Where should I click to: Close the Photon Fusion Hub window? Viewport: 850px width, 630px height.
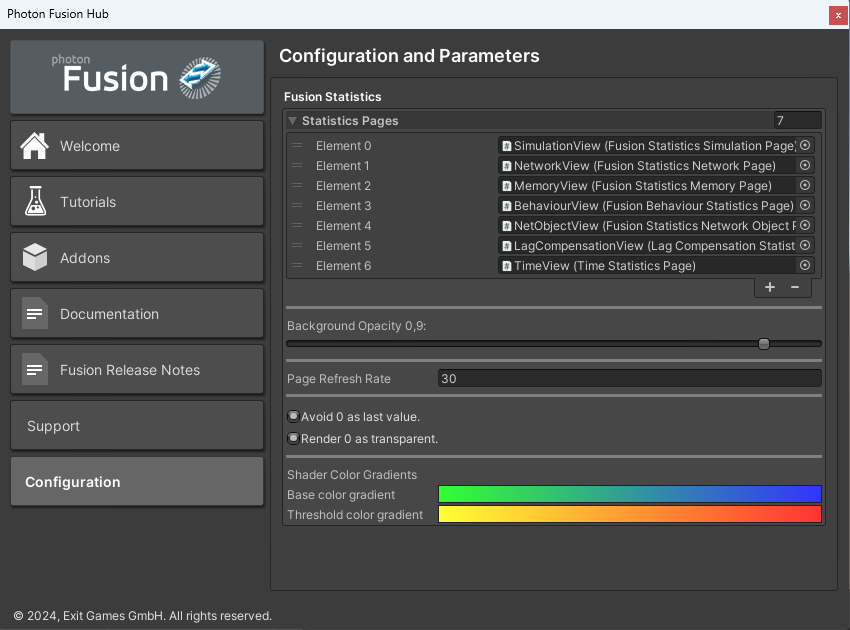[x=838, y=15]
